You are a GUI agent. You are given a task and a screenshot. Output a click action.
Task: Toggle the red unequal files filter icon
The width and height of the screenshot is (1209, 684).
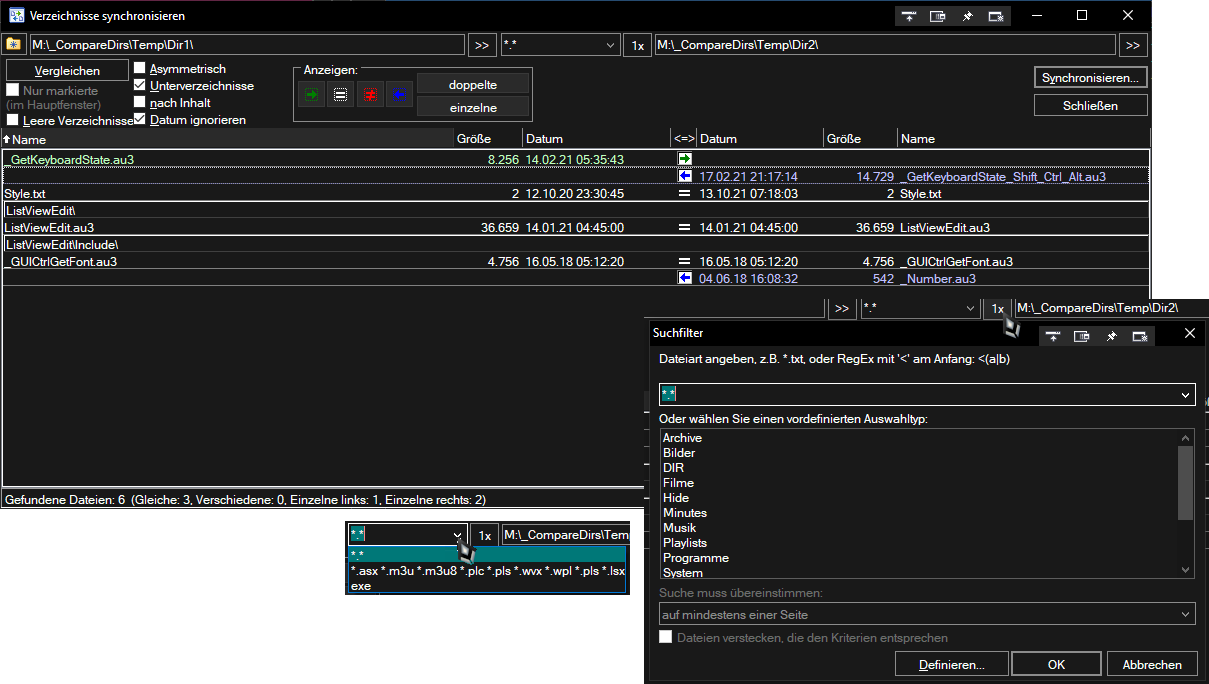pos(370,95)
